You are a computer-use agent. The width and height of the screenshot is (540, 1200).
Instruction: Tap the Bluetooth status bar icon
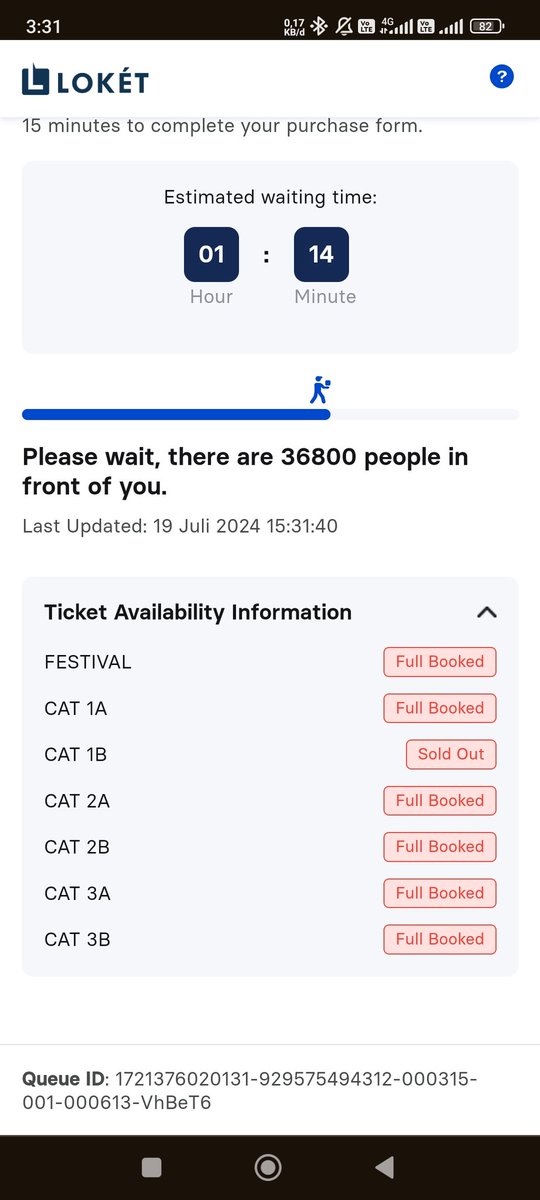pyautogui.click(x=320, y=27)
